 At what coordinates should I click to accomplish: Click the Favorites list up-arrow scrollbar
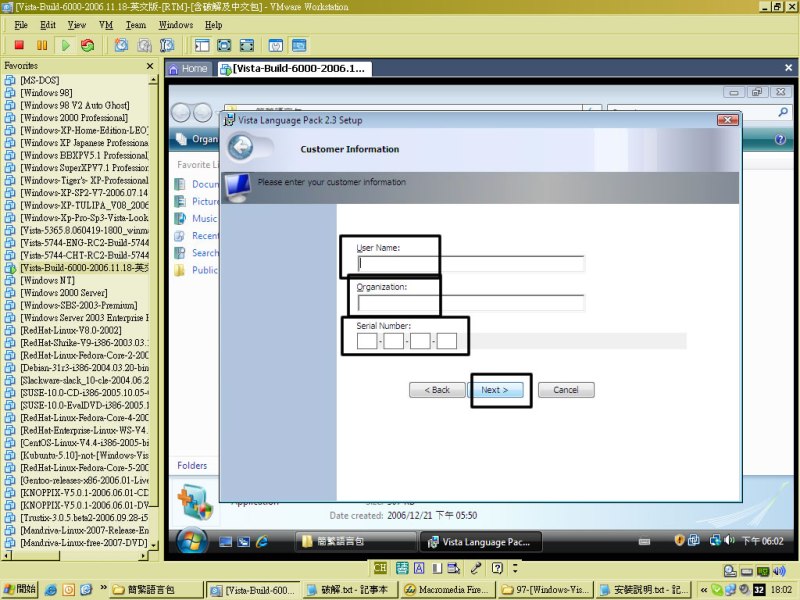pos(153,80)
